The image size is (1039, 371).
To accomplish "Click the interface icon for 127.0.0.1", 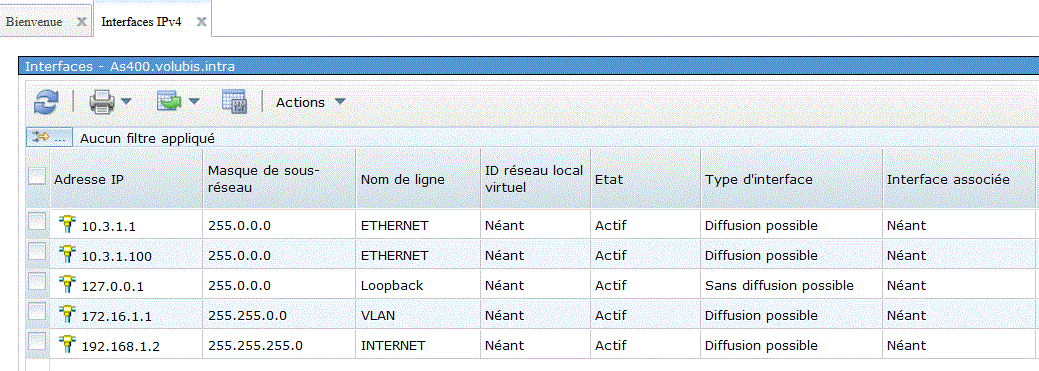I will [x=67, y=285].
